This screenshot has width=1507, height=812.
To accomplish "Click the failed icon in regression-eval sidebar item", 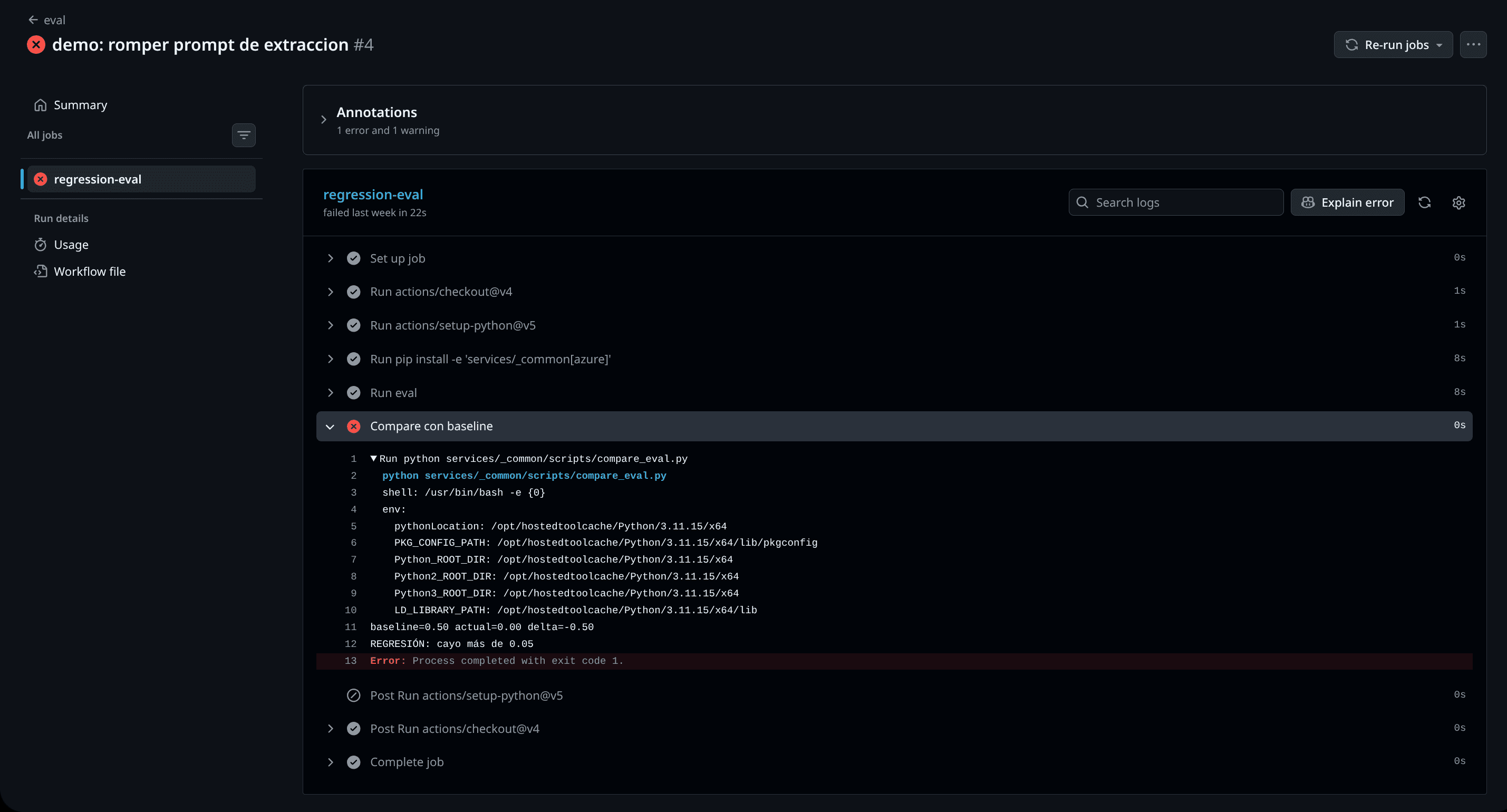I will [x=41, y=179].
